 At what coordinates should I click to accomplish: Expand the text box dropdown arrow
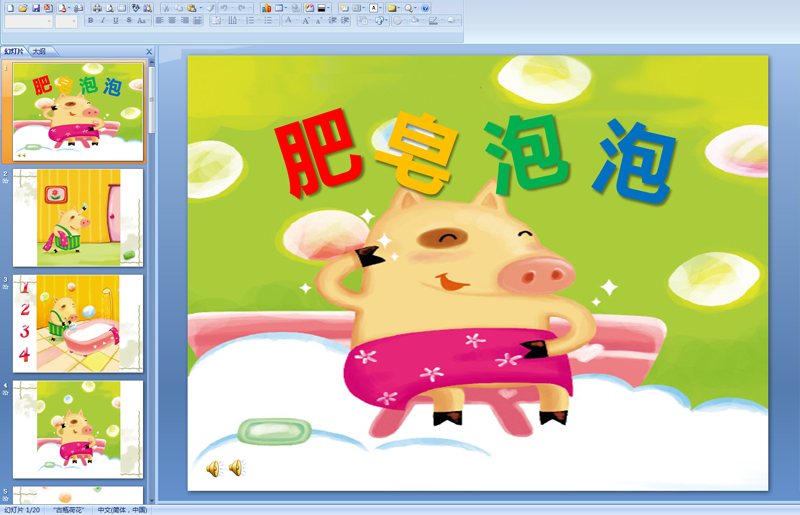[x=381, y=8]
